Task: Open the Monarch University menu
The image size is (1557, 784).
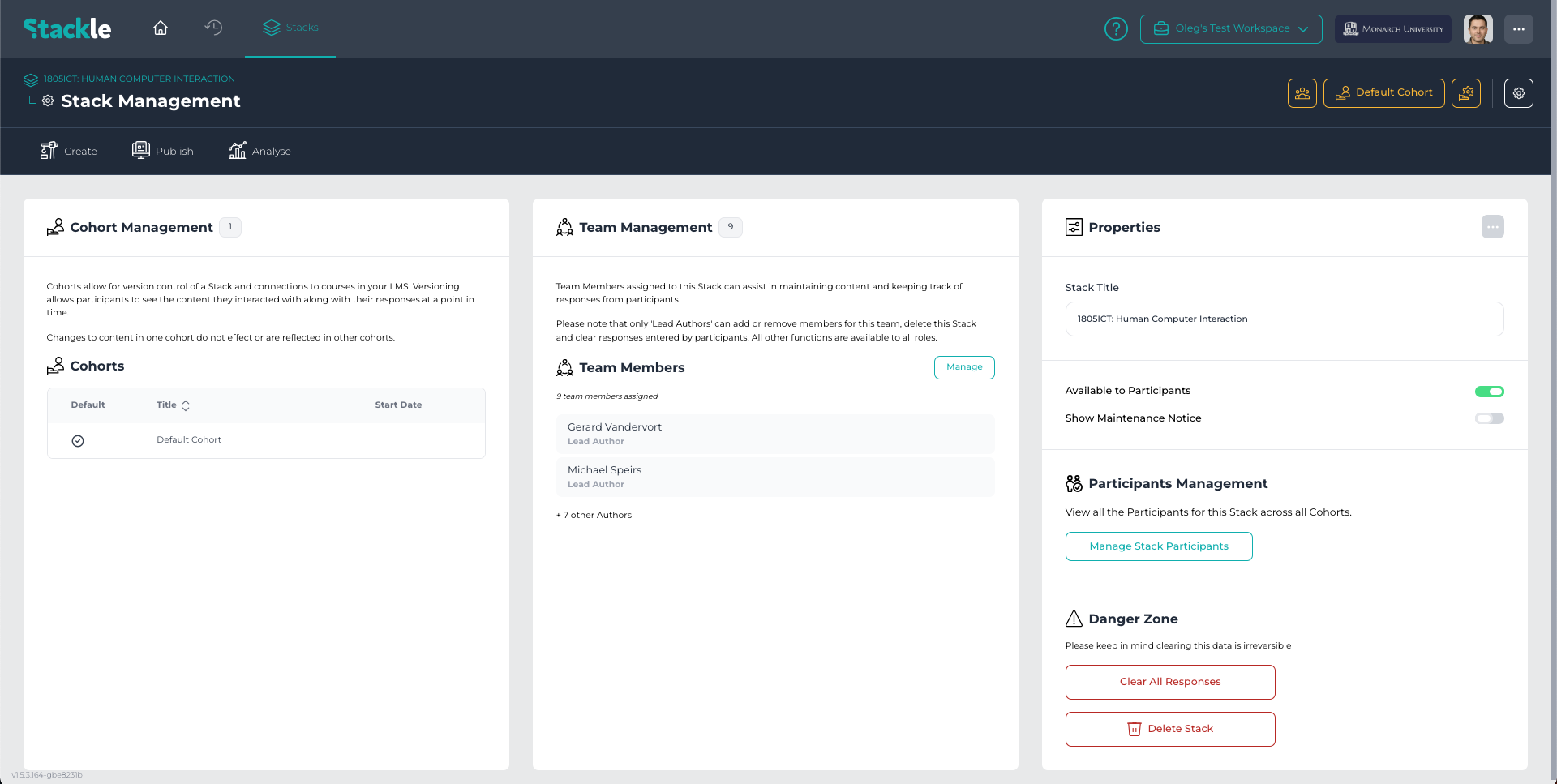Action: 1392,28
